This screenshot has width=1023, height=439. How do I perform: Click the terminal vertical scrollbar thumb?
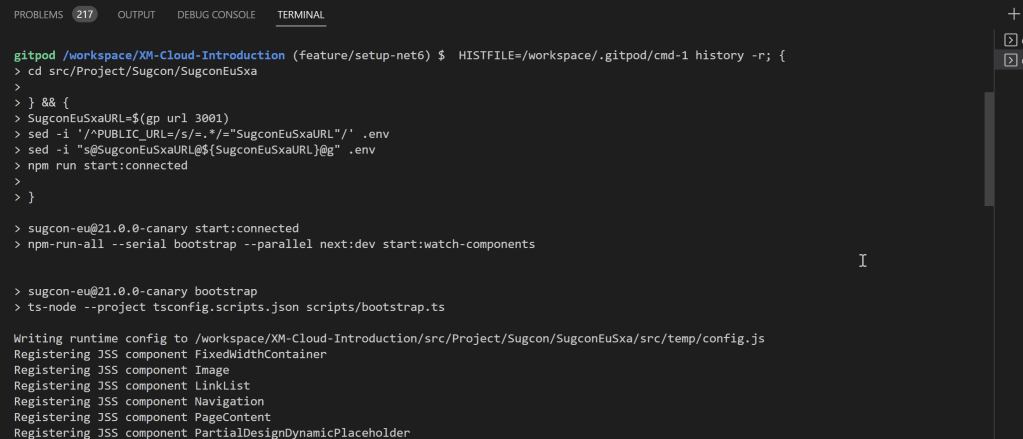(989, 148)
